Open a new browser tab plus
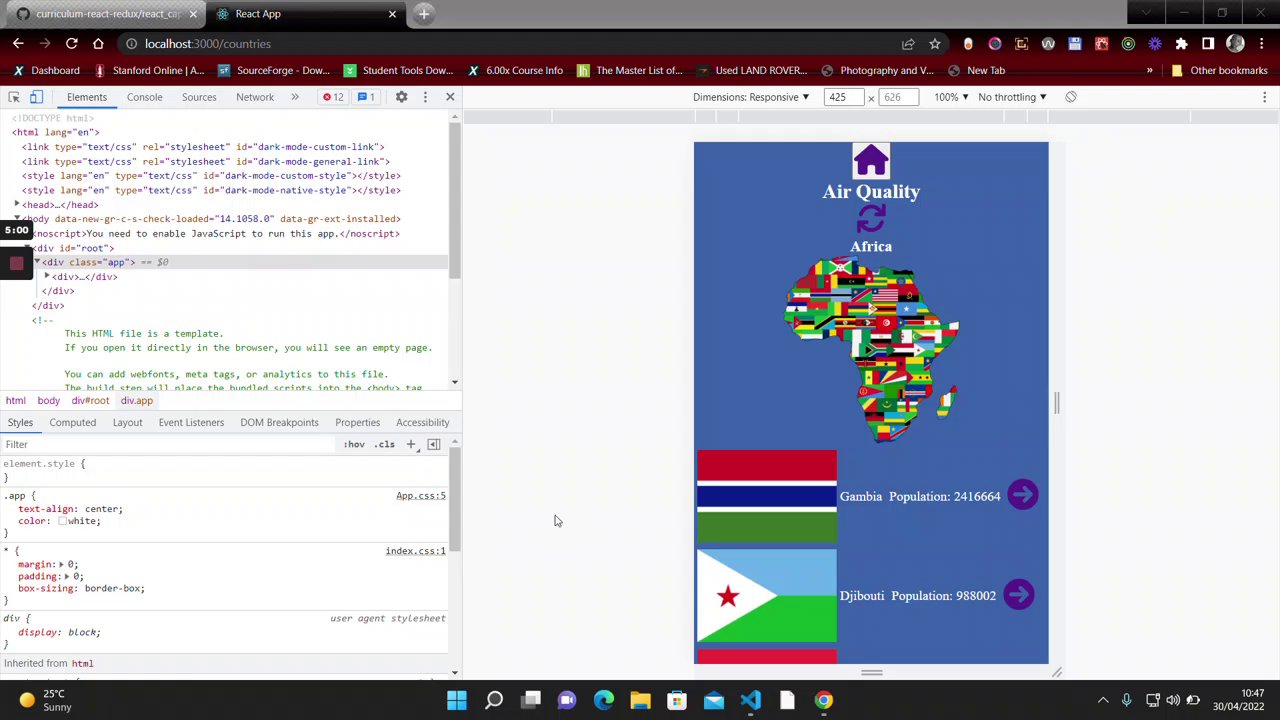Image resolution: width=1280 pixels, height=720 pixels. coord(424,14)
